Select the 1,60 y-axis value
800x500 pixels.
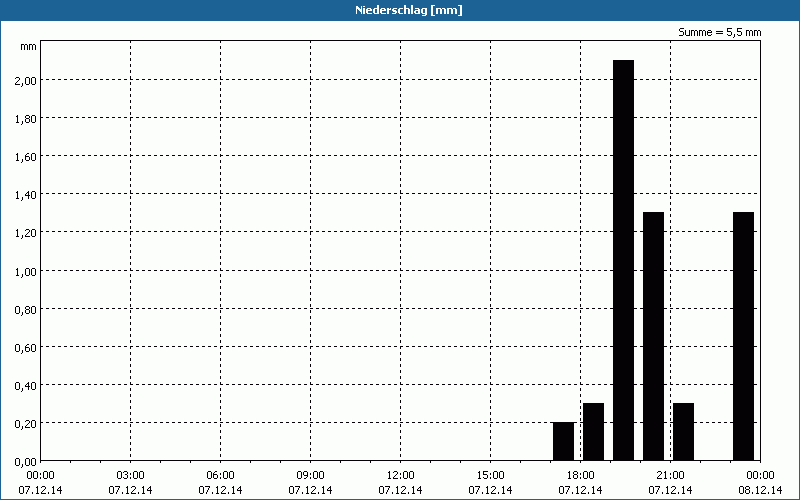[x=26, y=157]
